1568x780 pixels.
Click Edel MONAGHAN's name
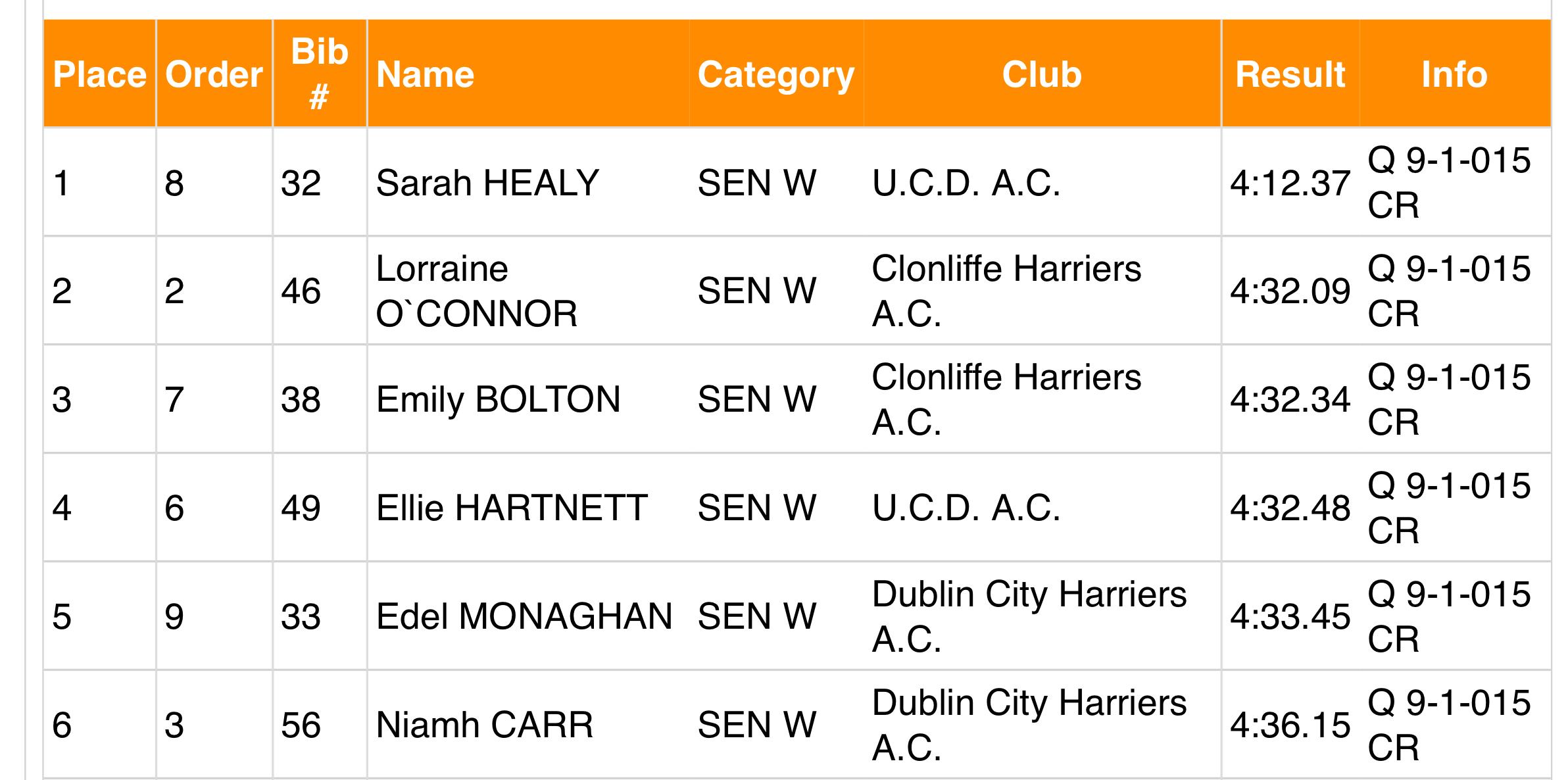tap(524, 616)
